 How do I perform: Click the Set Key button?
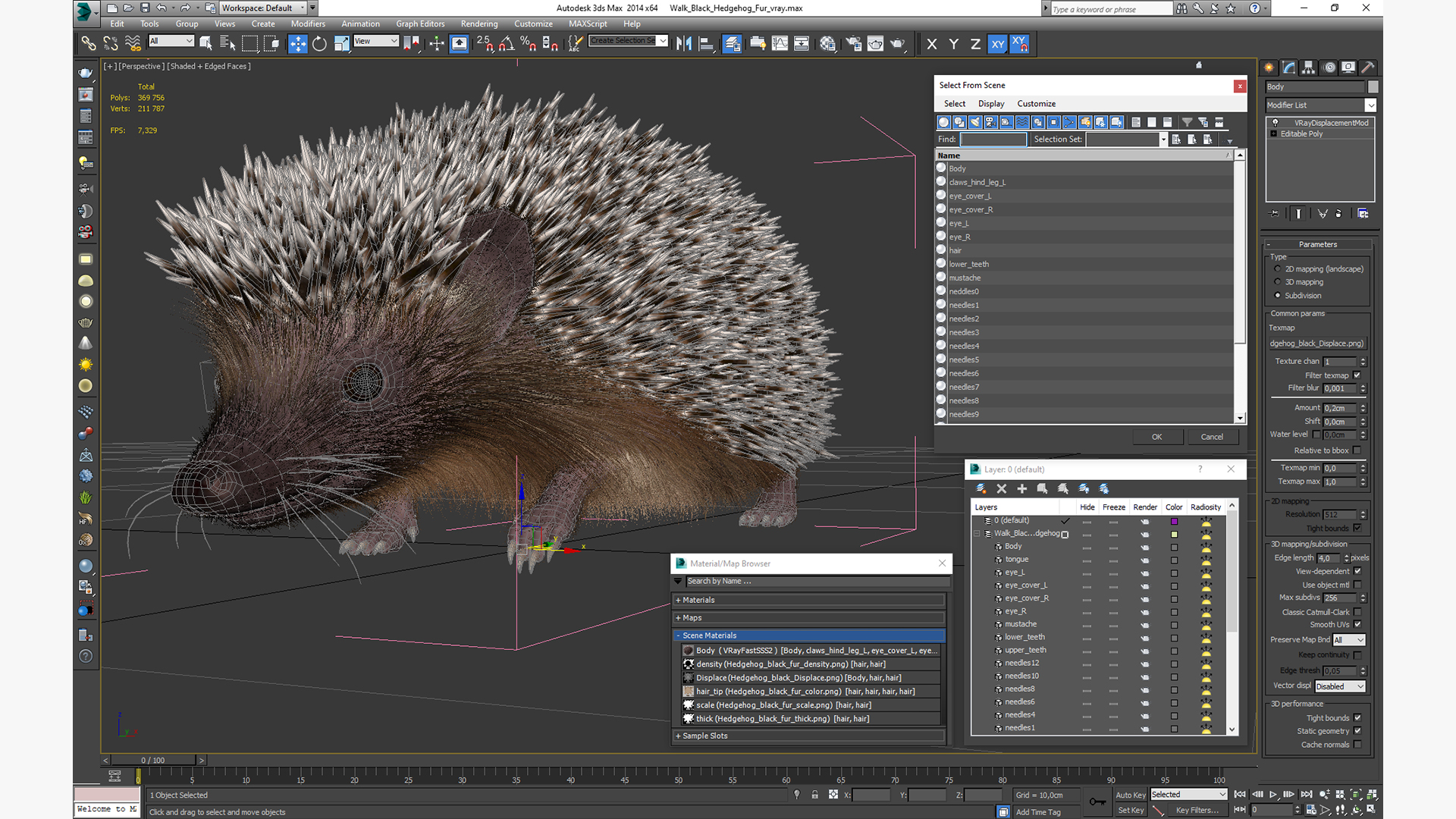coord(1130,810)
